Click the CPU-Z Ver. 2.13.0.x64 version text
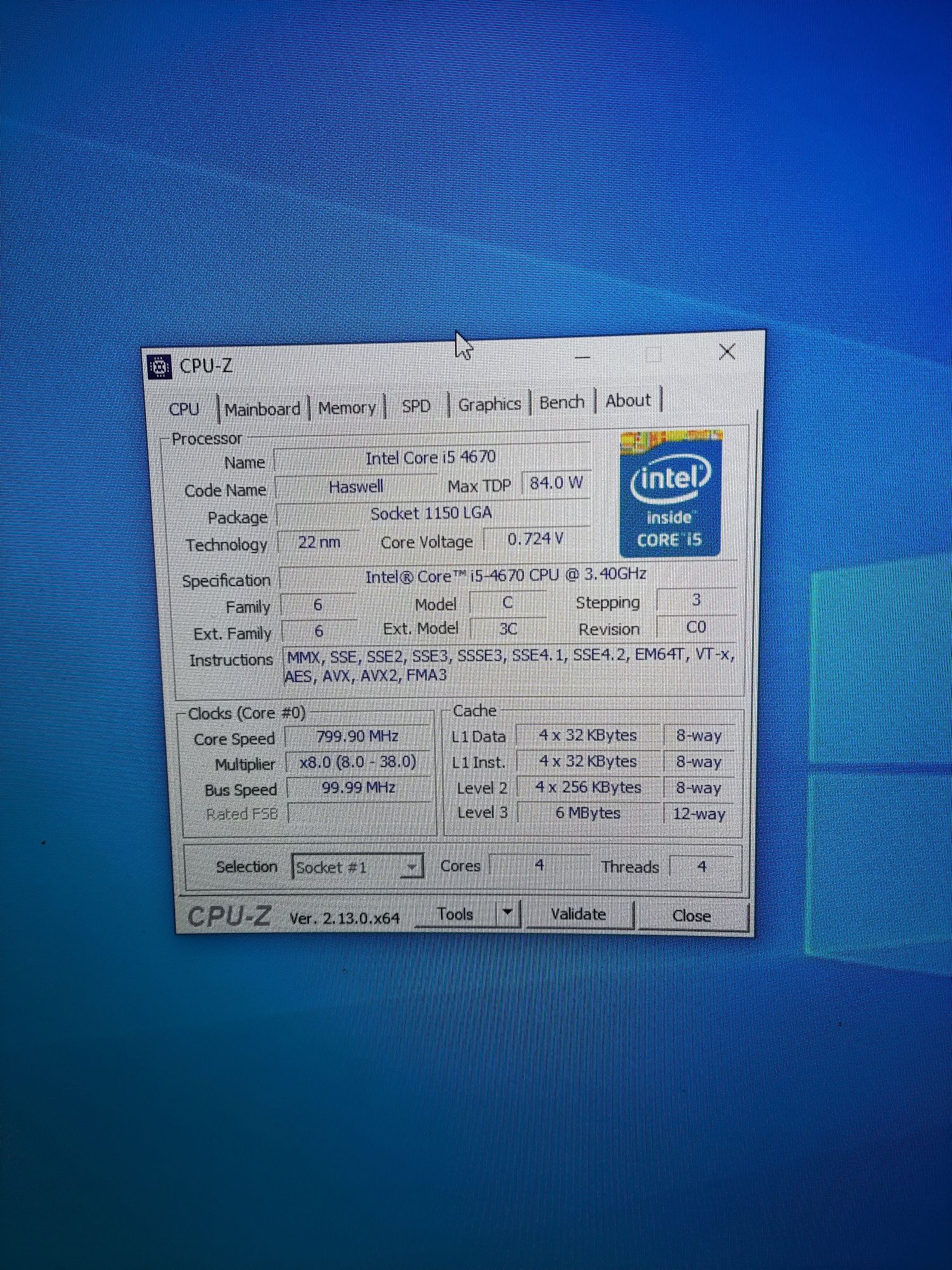Viewport: 952px width, 1270px height. pos(345,918)
